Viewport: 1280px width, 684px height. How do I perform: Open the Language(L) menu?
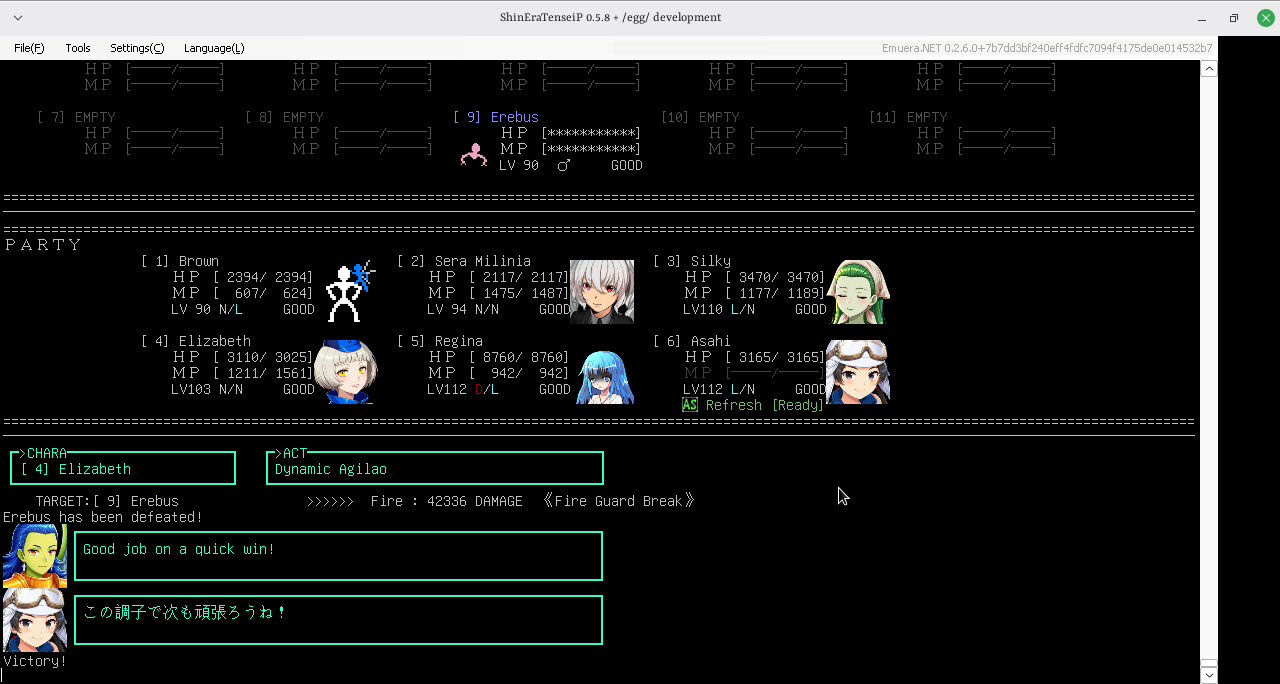pos(214,48)
